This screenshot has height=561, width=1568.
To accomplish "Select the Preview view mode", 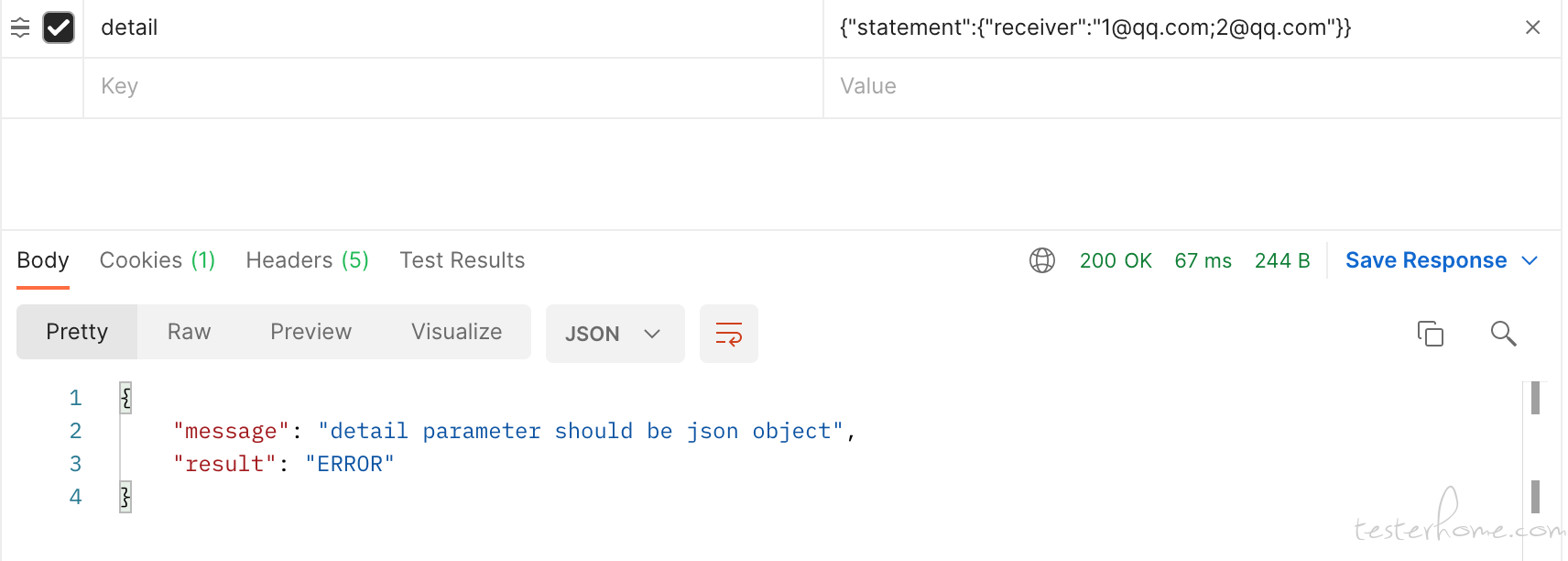I will (x=311, y=332).
